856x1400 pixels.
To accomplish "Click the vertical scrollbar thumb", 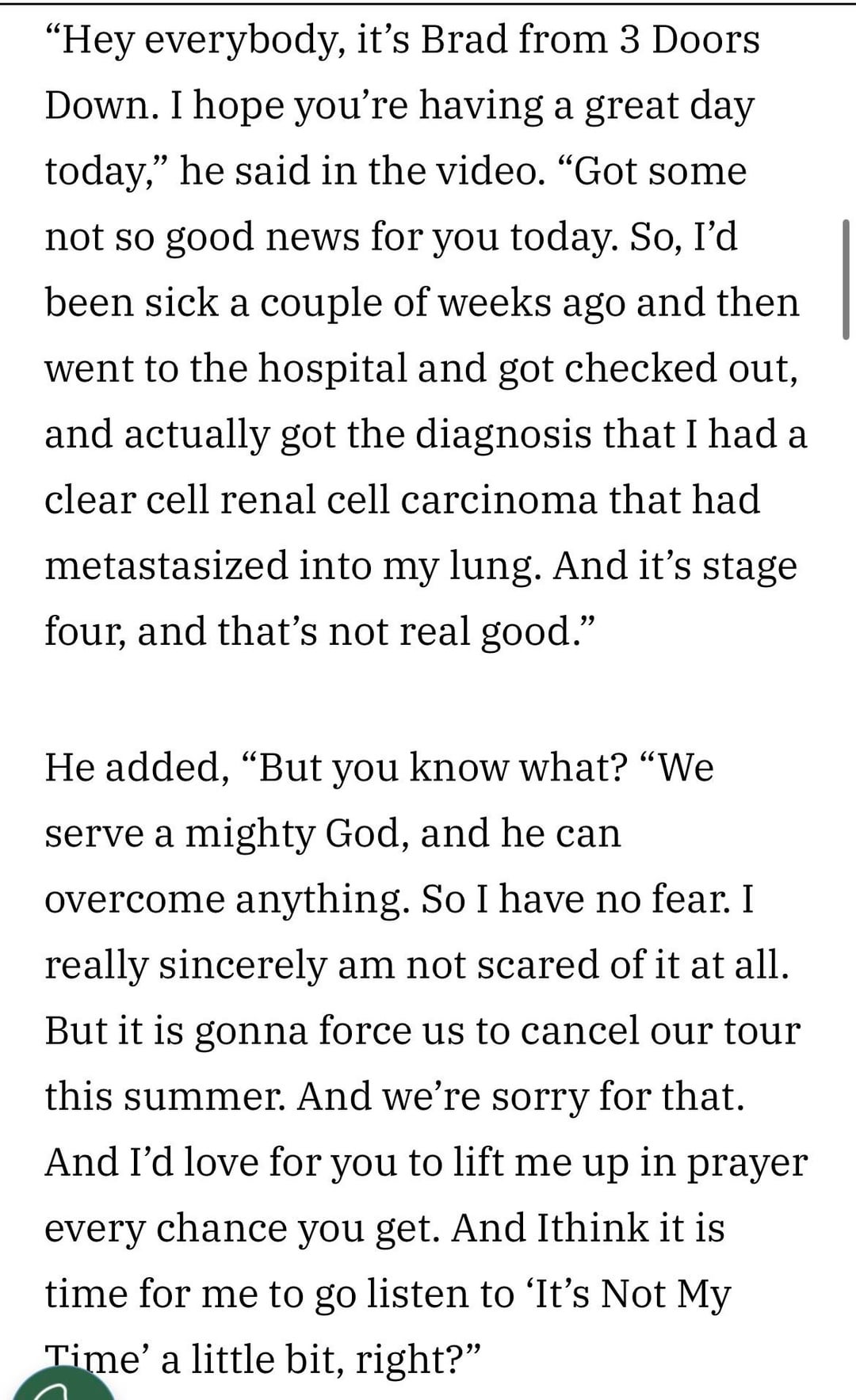I will coord(846,280).
